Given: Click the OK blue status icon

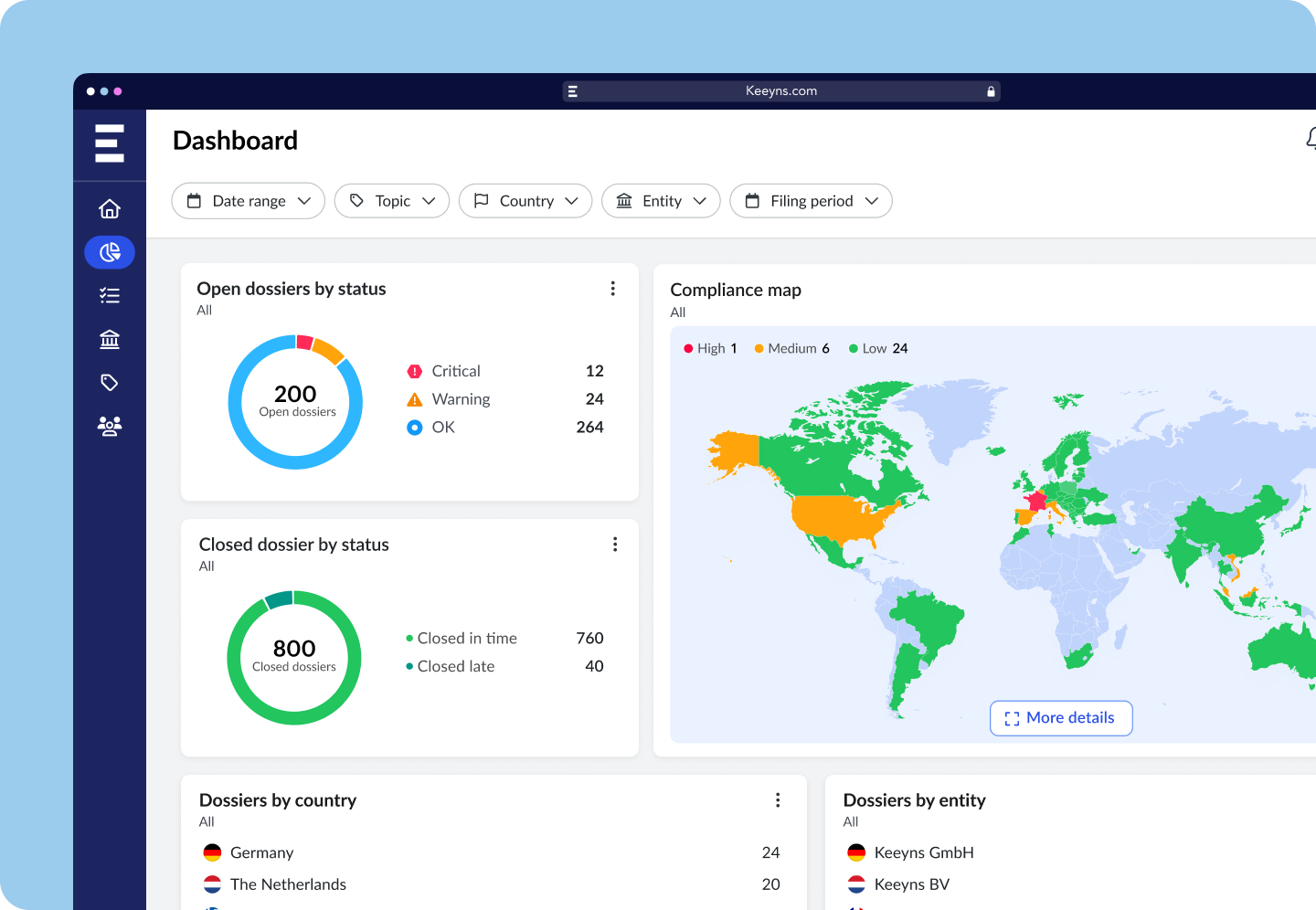Looking at the screenshot, I should pyautogui.click(x=414, y=428).
